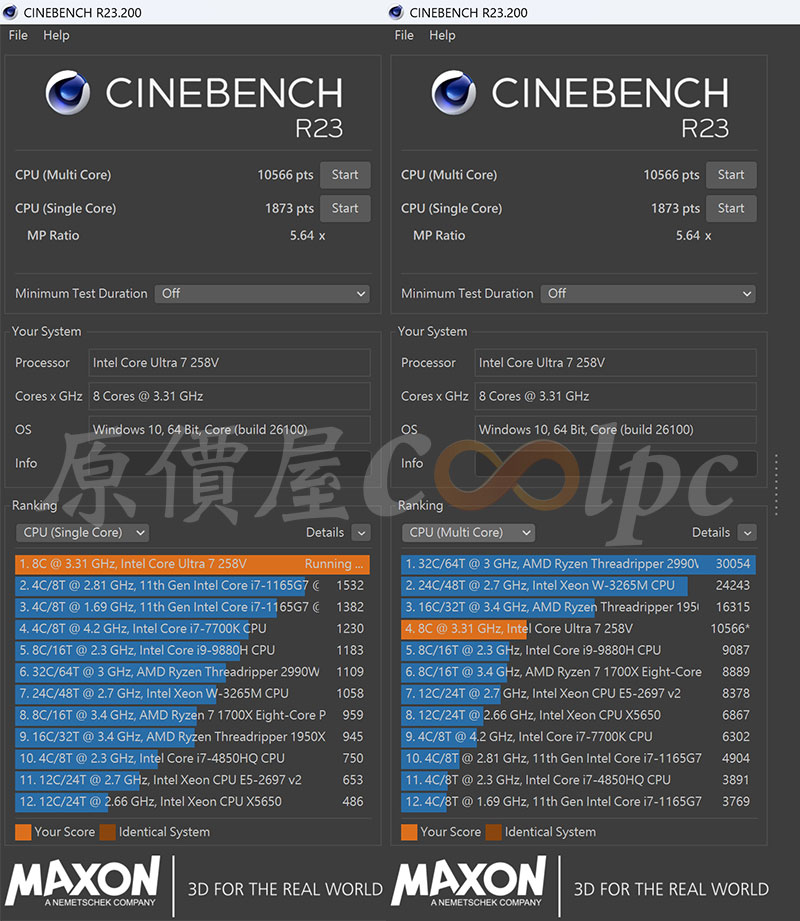Image resolution: width=800 pixels, height=921 pixels.
Task: Select i7-1165G7 row scoring 1532
Action: click(x=193, y=586)
